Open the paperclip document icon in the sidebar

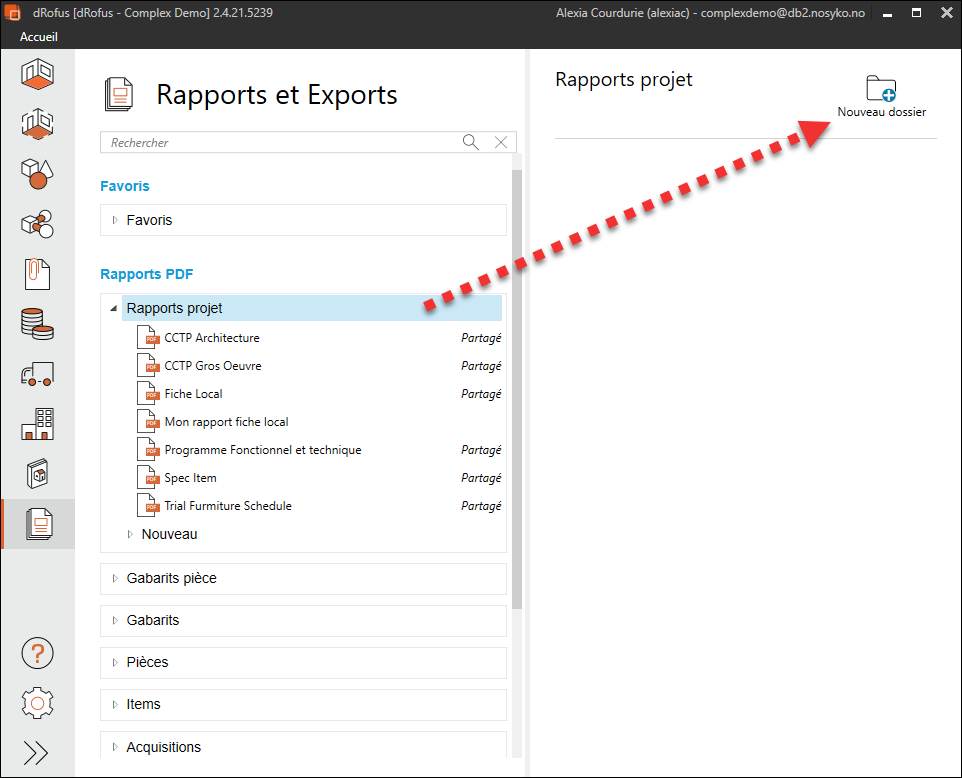click(x=37, y=273)
